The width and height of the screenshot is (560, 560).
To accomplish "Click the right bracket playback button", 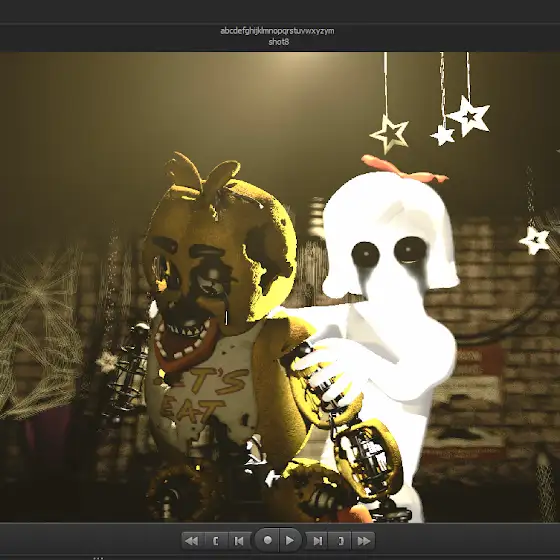I will pyautogui.click(x=341, y=541).
